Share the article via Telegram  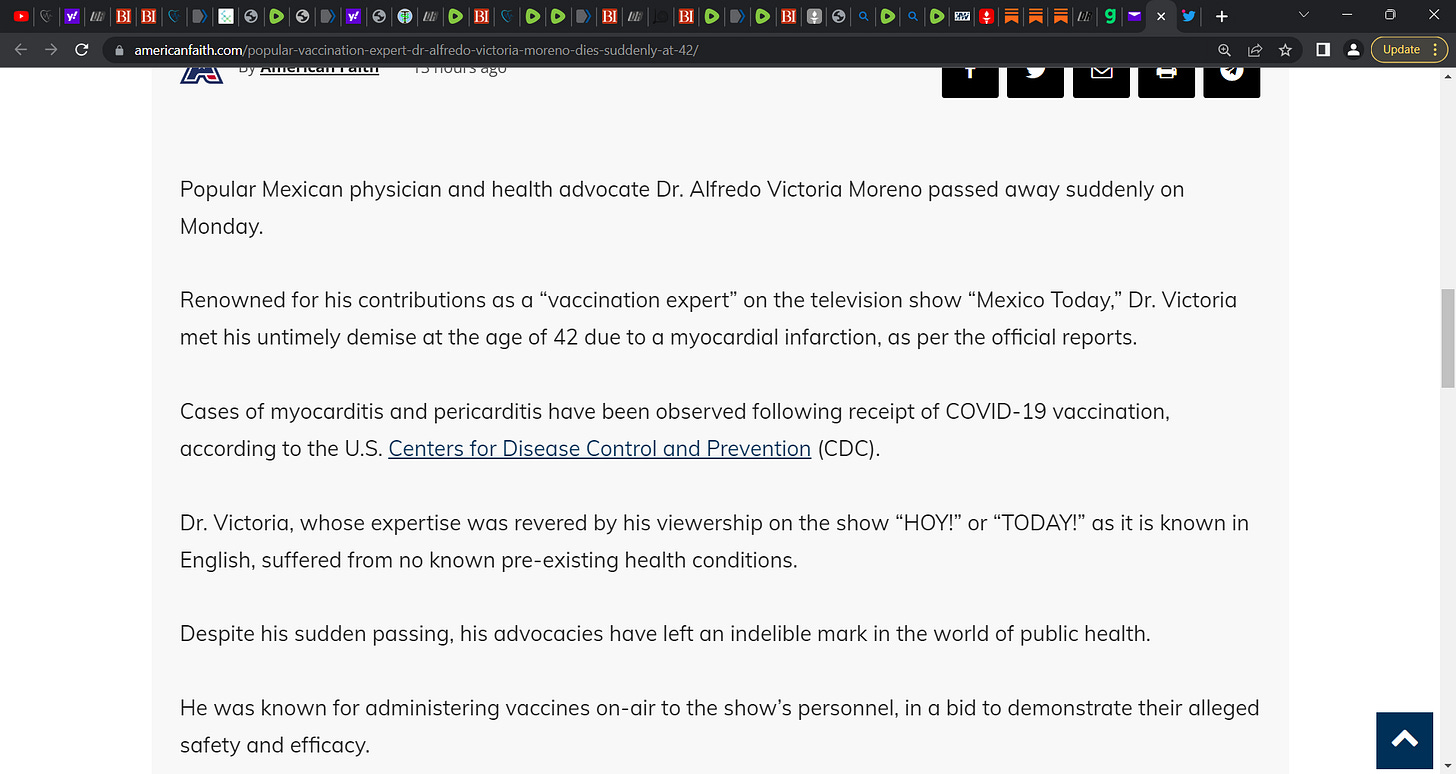(x=1232, y=81)
